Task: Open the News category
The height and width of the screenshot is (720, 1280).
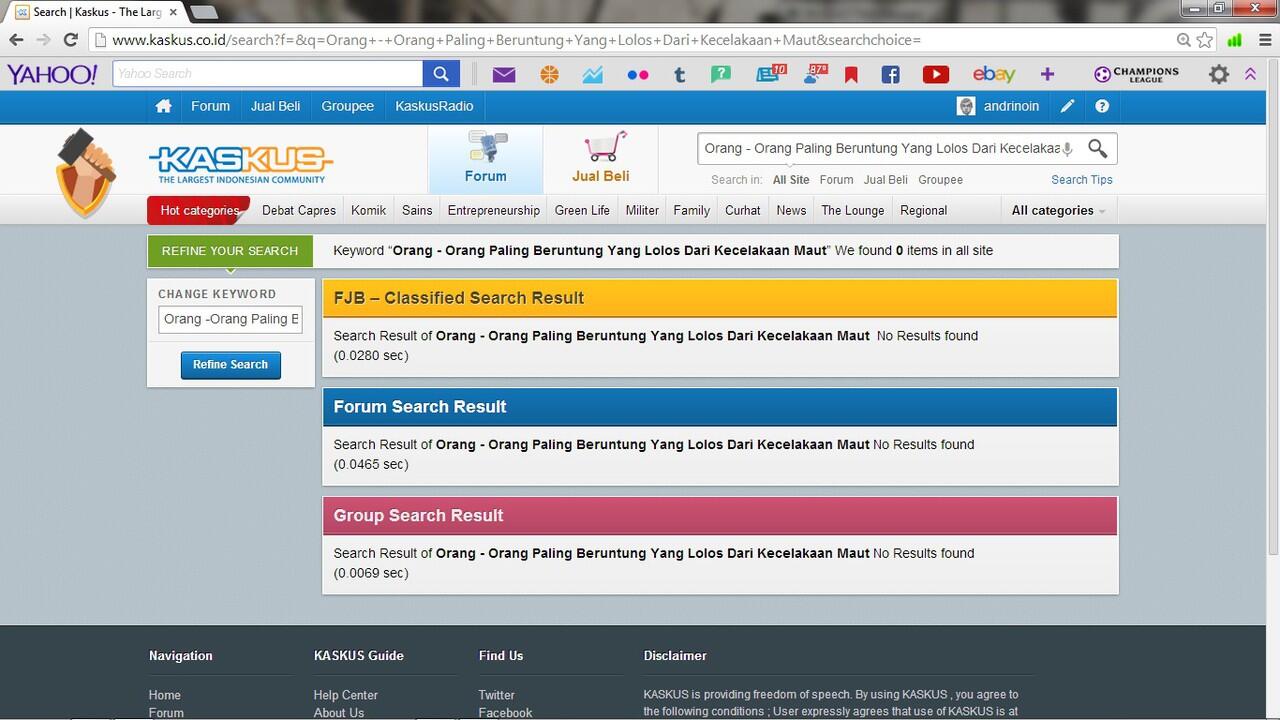Action: tap(791, 211)
